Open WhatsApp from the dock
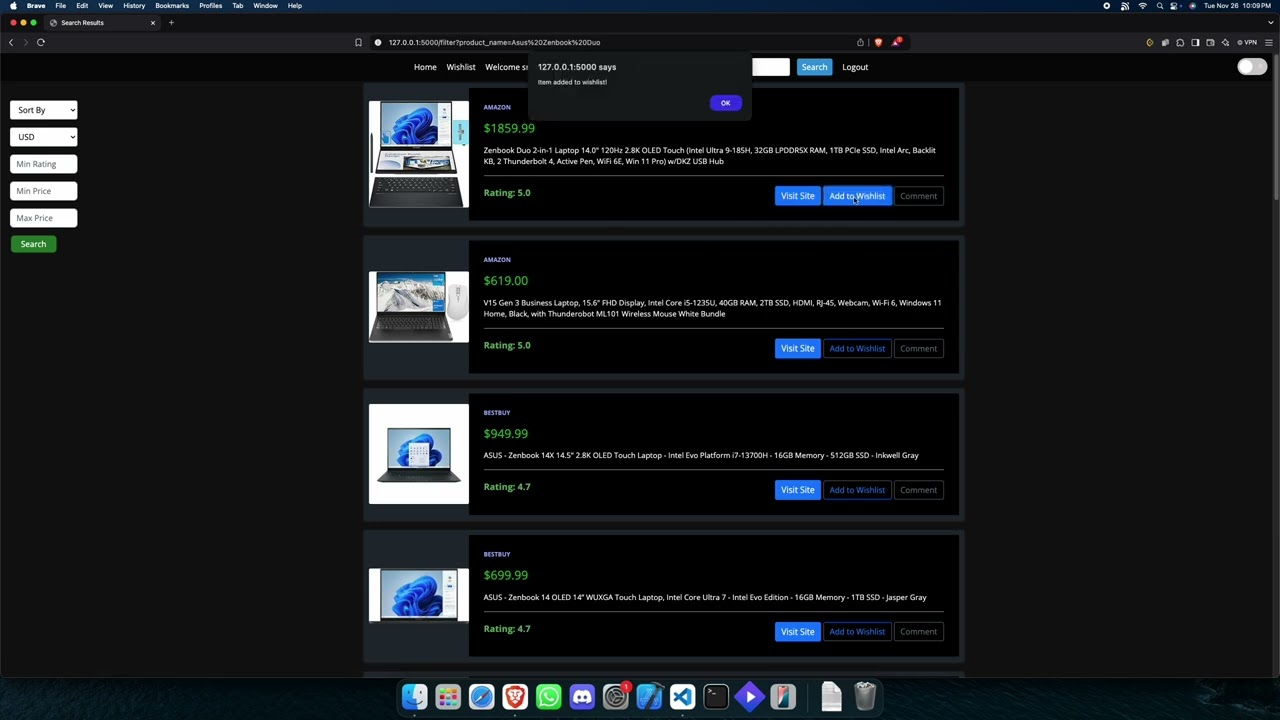This screenshot has width=1280, height=720. coord(548,696)
